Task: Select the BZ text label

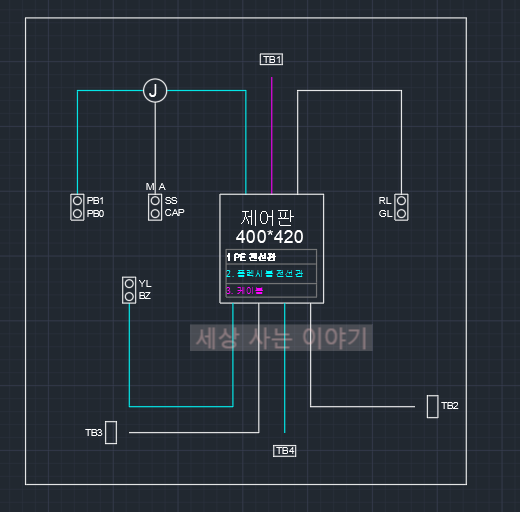Action: coord(145,296)
